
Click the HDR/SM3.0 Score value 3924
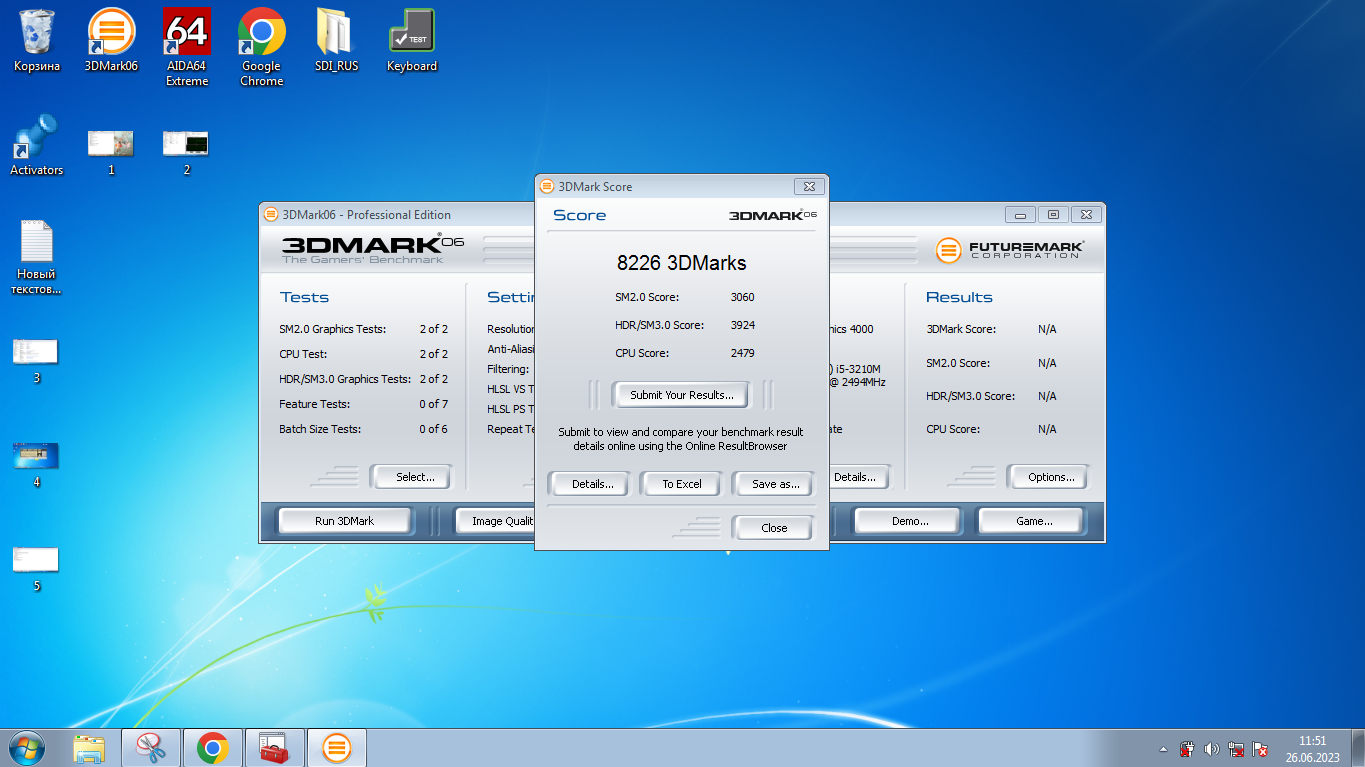coord(743,325)
